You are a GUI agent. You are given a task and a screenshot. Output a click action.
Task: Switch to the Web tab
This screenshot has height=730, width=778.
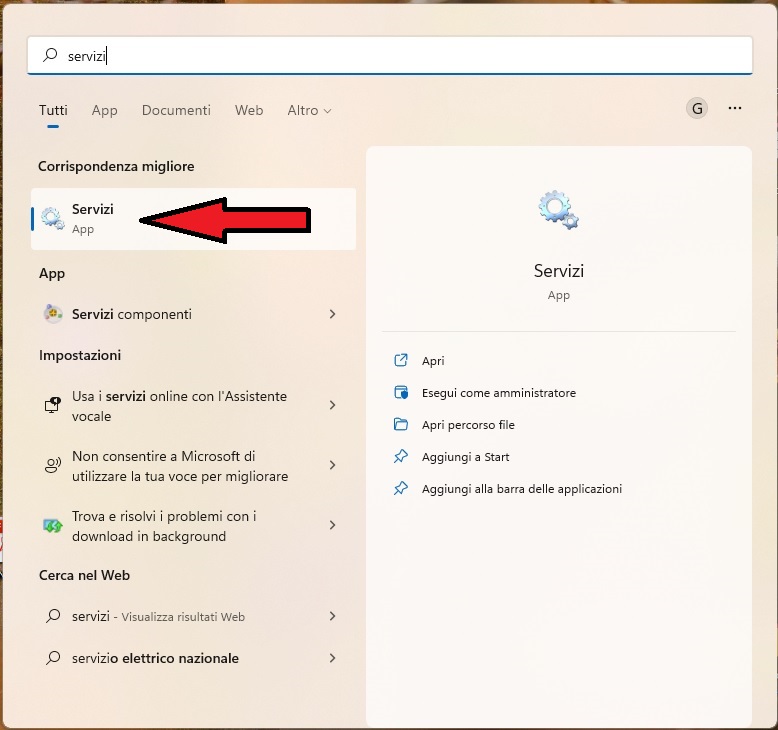[249, 110]
